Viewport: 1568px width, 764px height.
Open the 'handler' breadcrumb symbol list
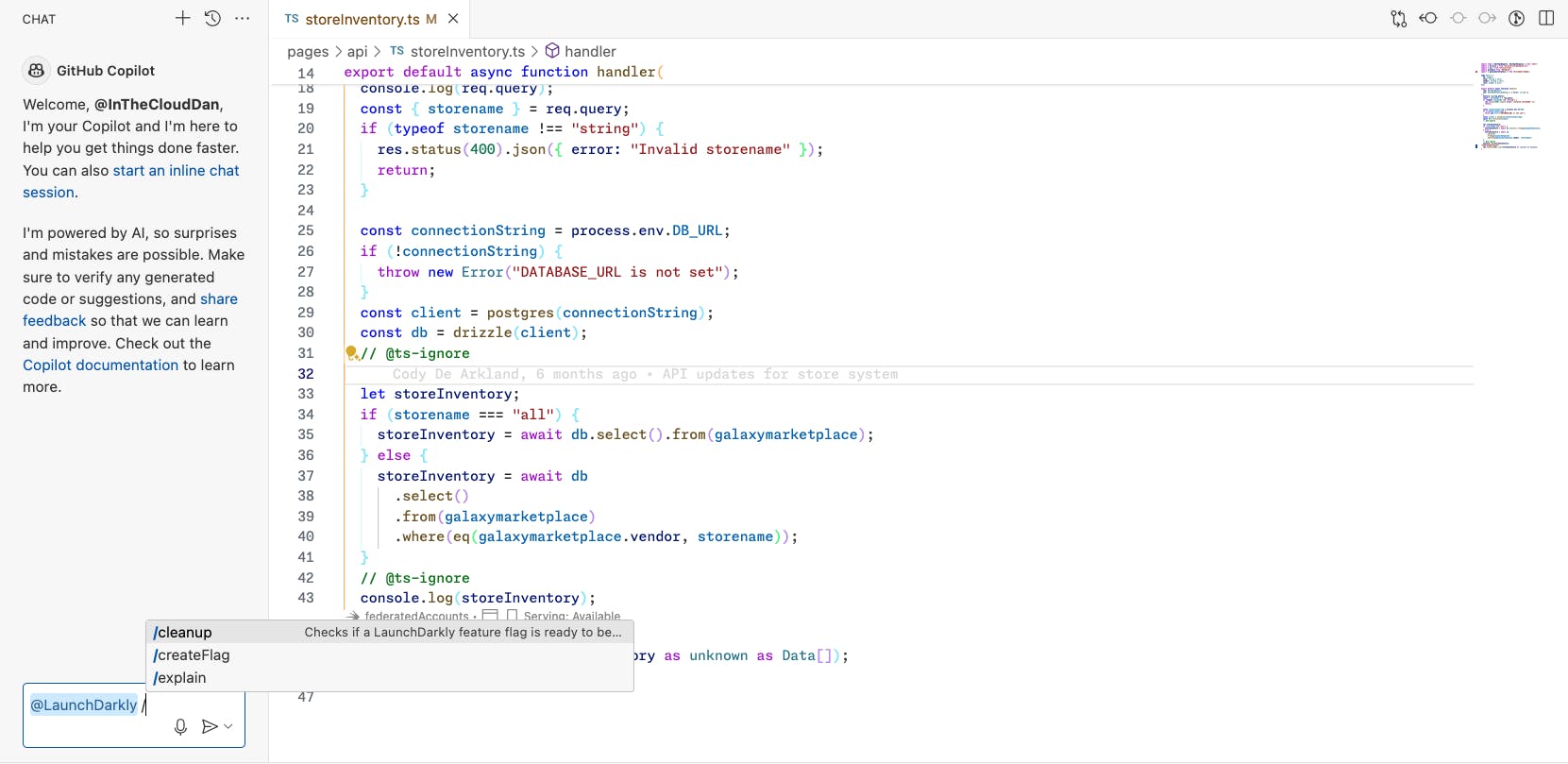(589, 51)
